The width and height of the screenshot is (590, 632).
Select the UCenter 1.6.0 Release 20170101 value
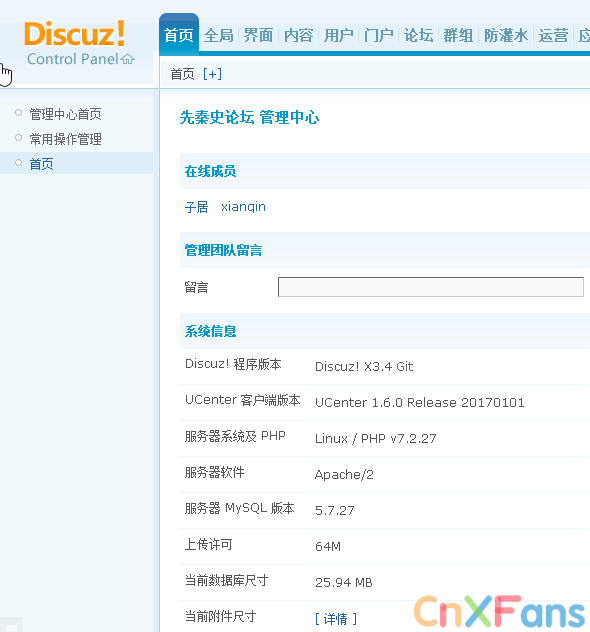[420, 402]
